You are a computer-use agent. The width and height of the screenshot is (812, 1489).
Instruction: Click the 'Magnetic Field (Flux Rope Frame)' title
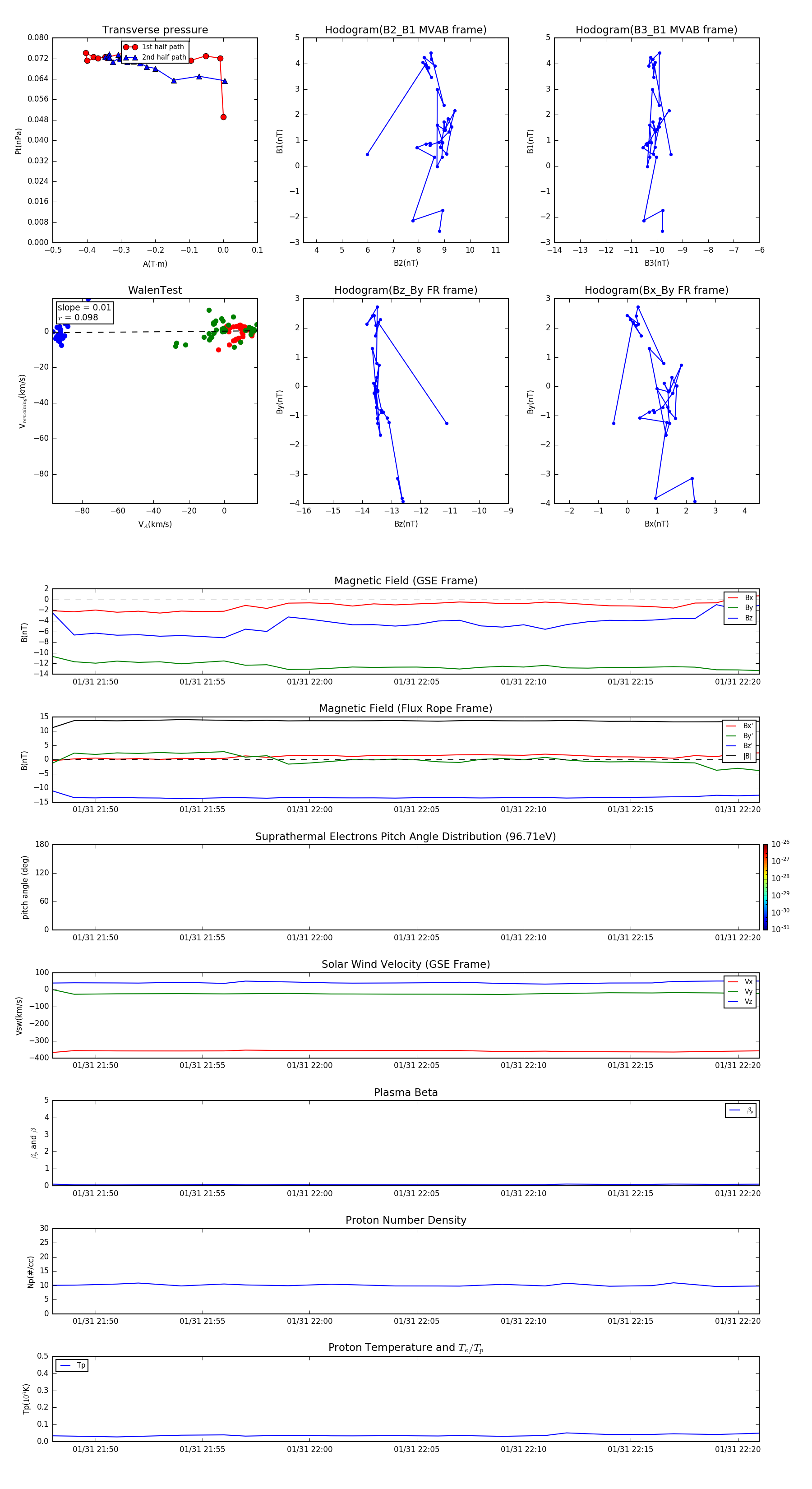406,709
